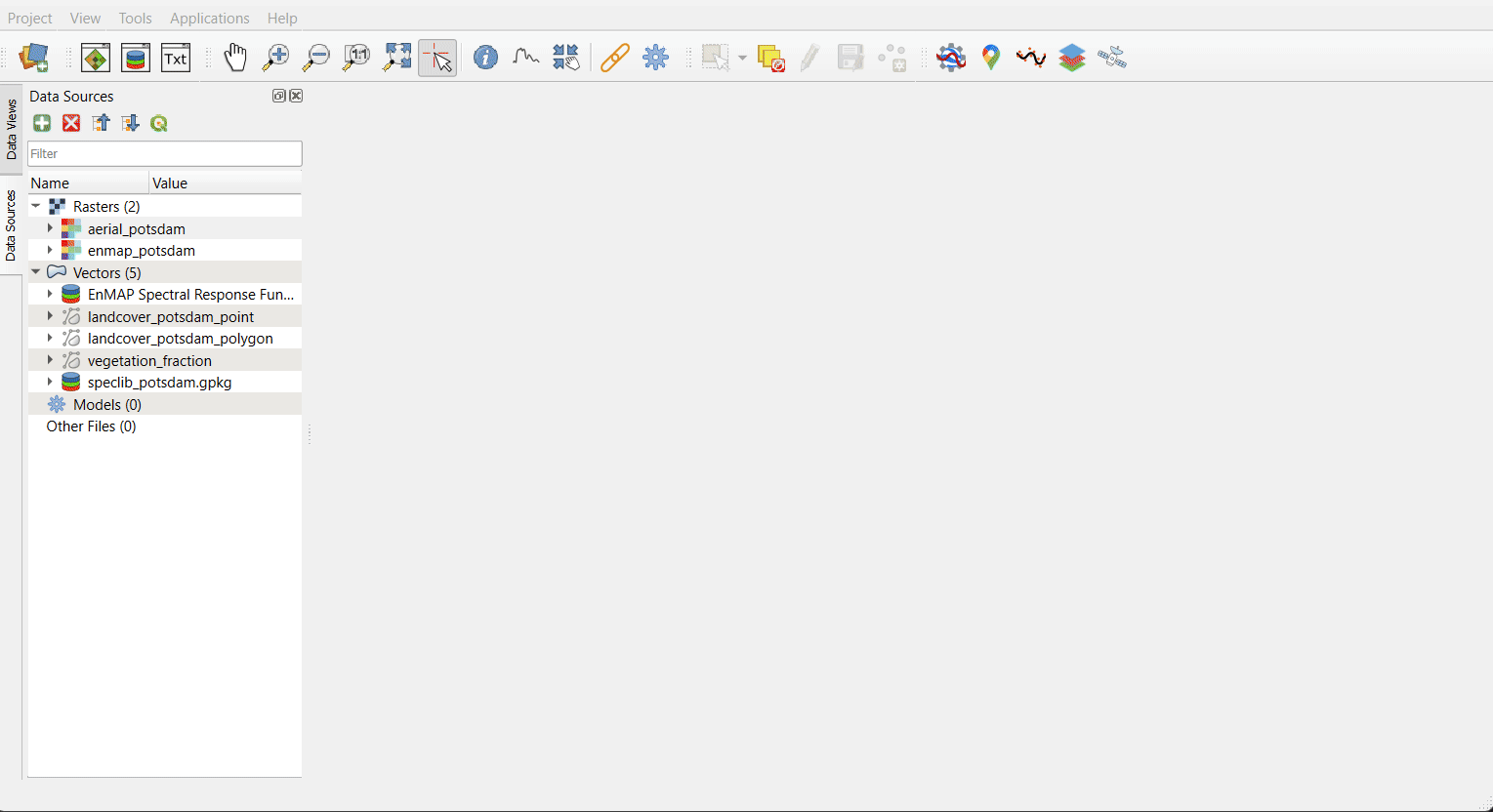Click the center map on click tool
Viewport: 1493px width, 812px height.
click(566, 59)
